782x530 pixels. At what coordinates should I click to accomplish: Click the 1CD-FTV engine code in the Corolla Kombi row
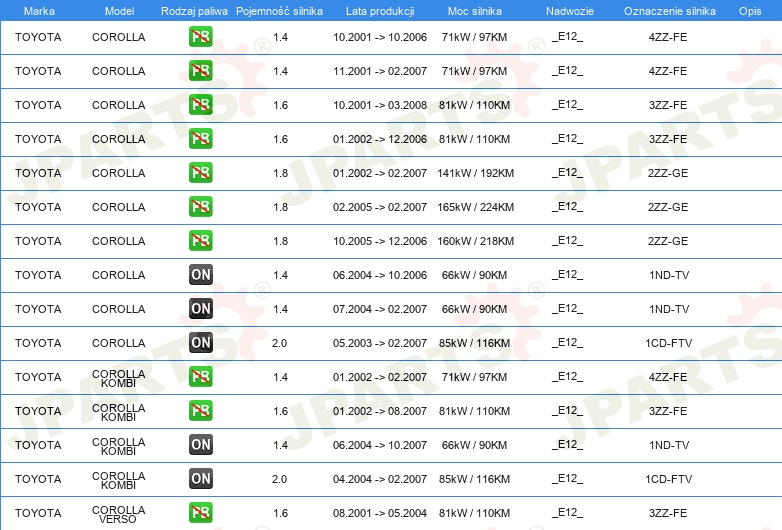(x=668, y=479)
